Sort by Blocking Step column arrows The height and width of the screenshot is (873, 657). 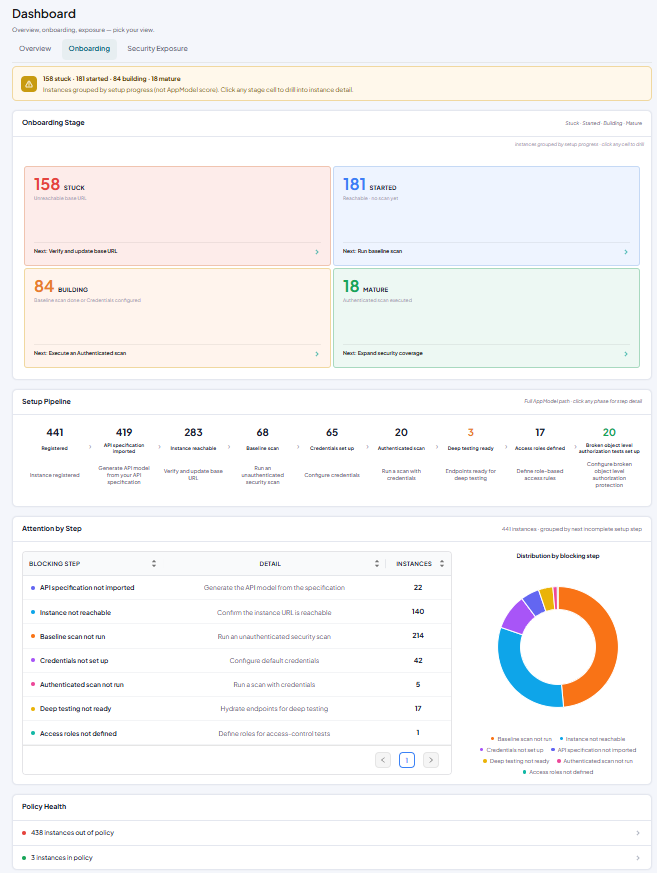[154, 563]
